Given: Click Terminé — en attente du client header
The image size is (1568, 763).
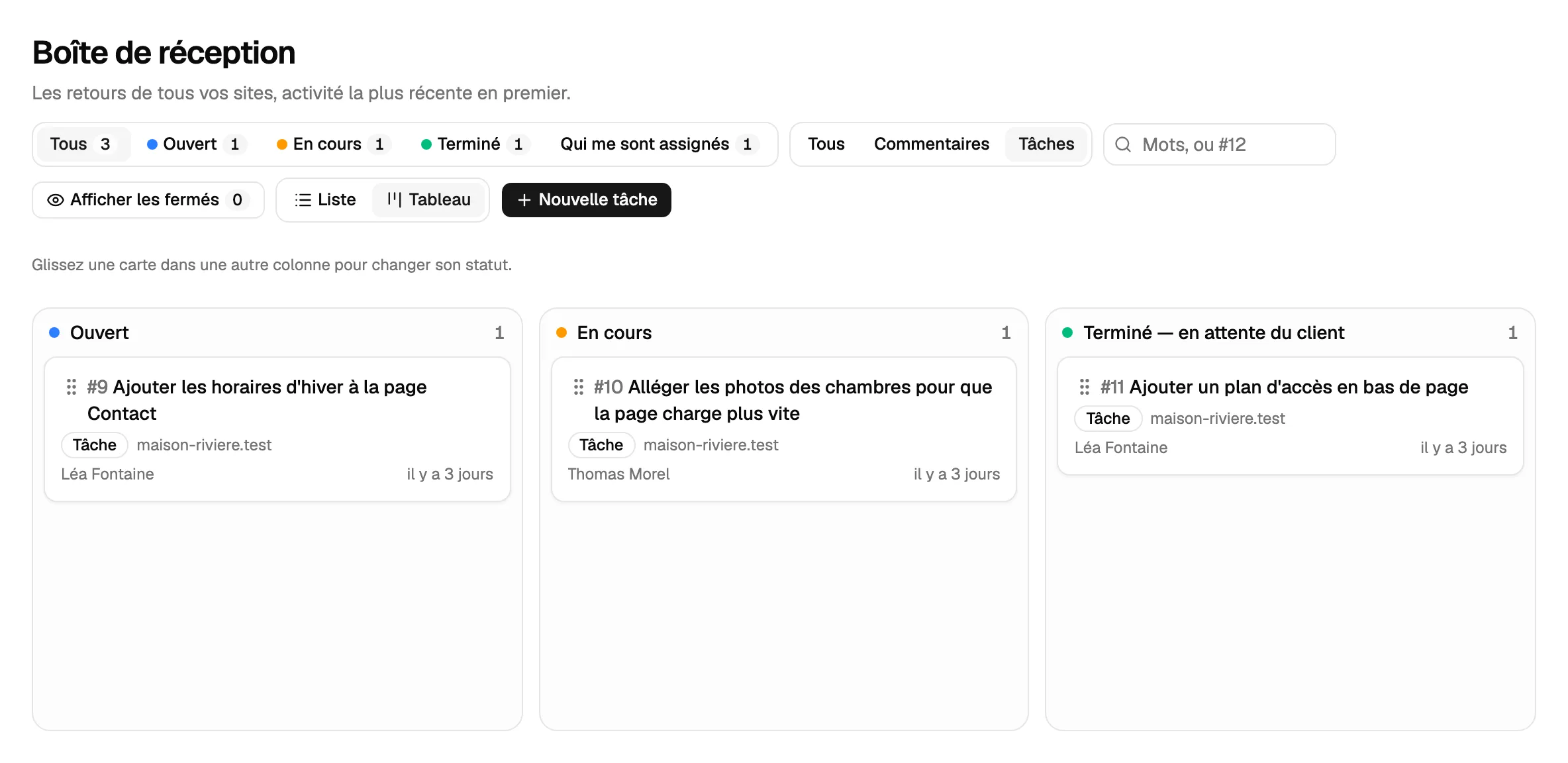Looking at the screenshot, I should [1214, 332].
